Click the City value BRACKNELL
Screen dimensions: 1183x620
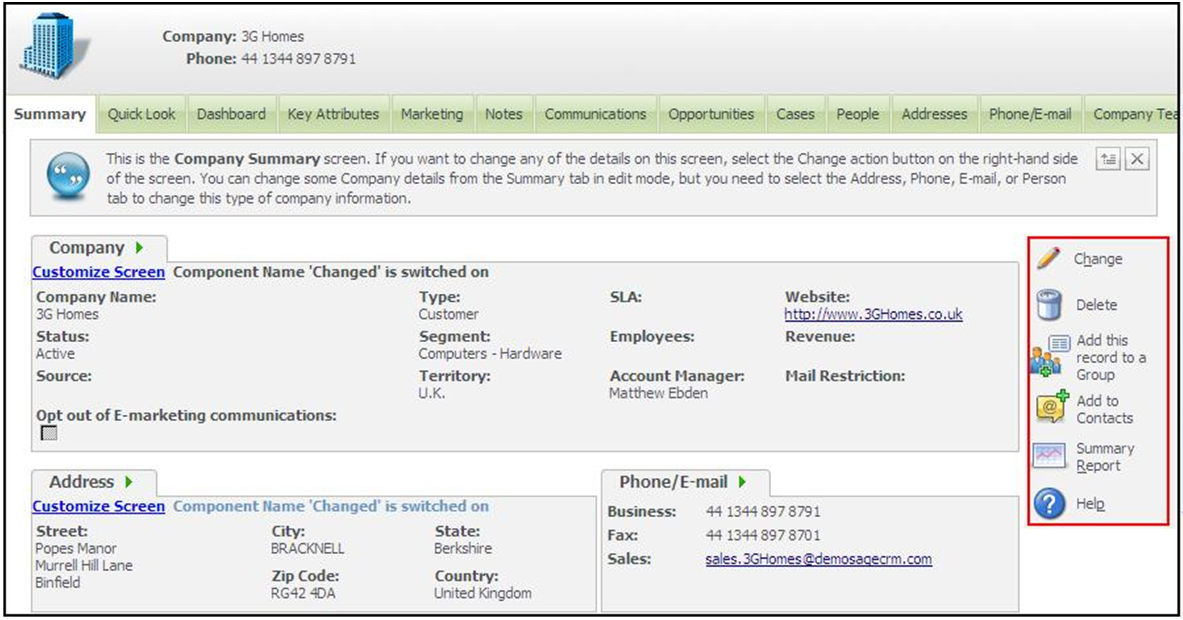308,548
